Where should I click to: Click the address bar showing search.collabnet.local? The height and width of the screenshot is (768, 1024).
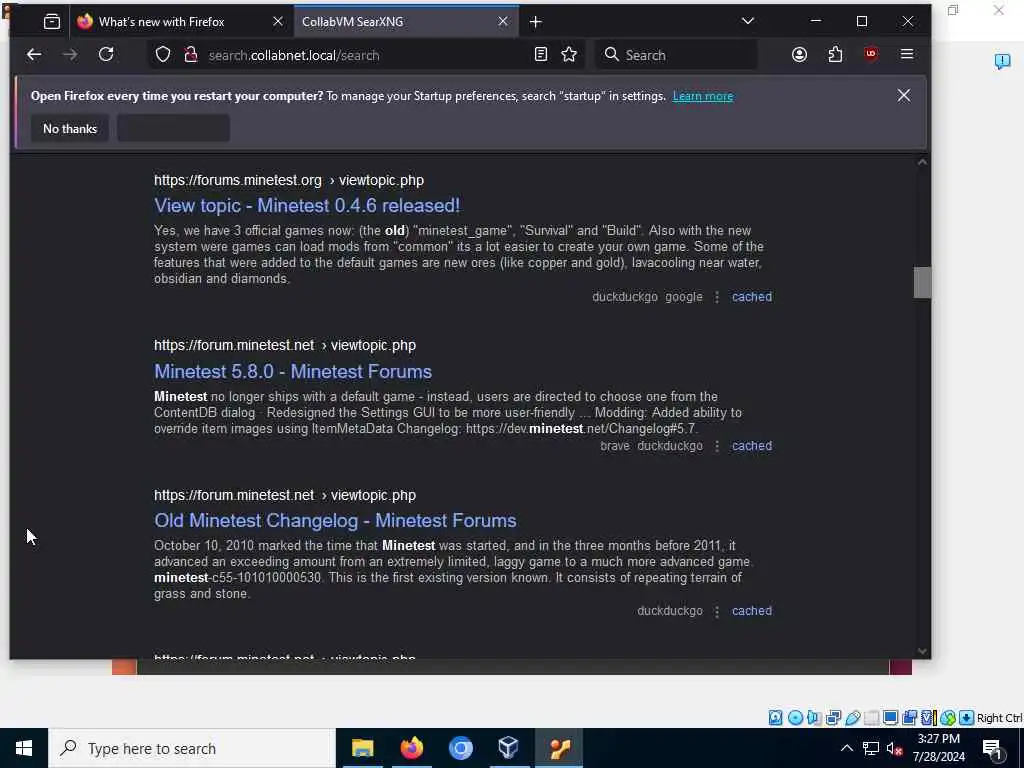366,55
